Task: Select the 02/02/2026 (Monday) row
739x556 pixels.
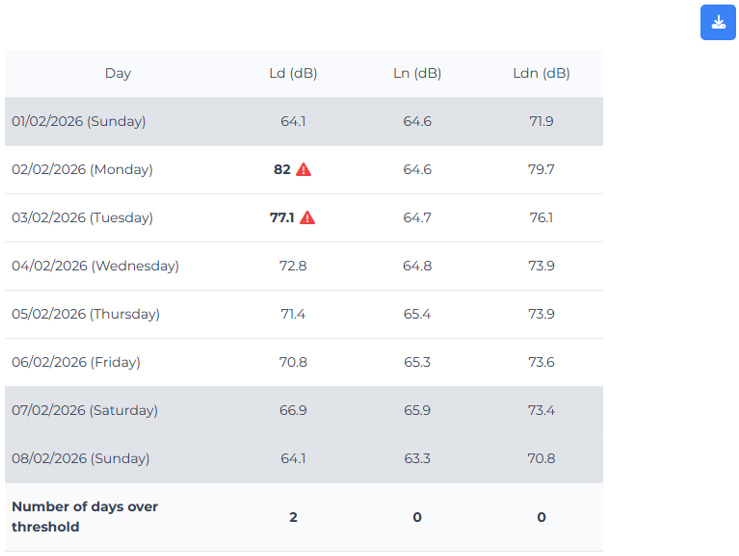Action: 82,170
